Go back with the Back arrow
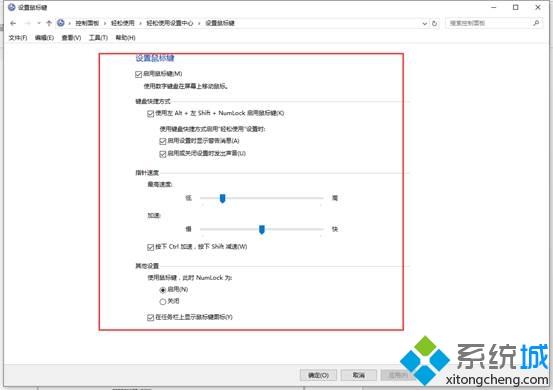This screenshot has height=390, width=553. click(x=13, y=23)
